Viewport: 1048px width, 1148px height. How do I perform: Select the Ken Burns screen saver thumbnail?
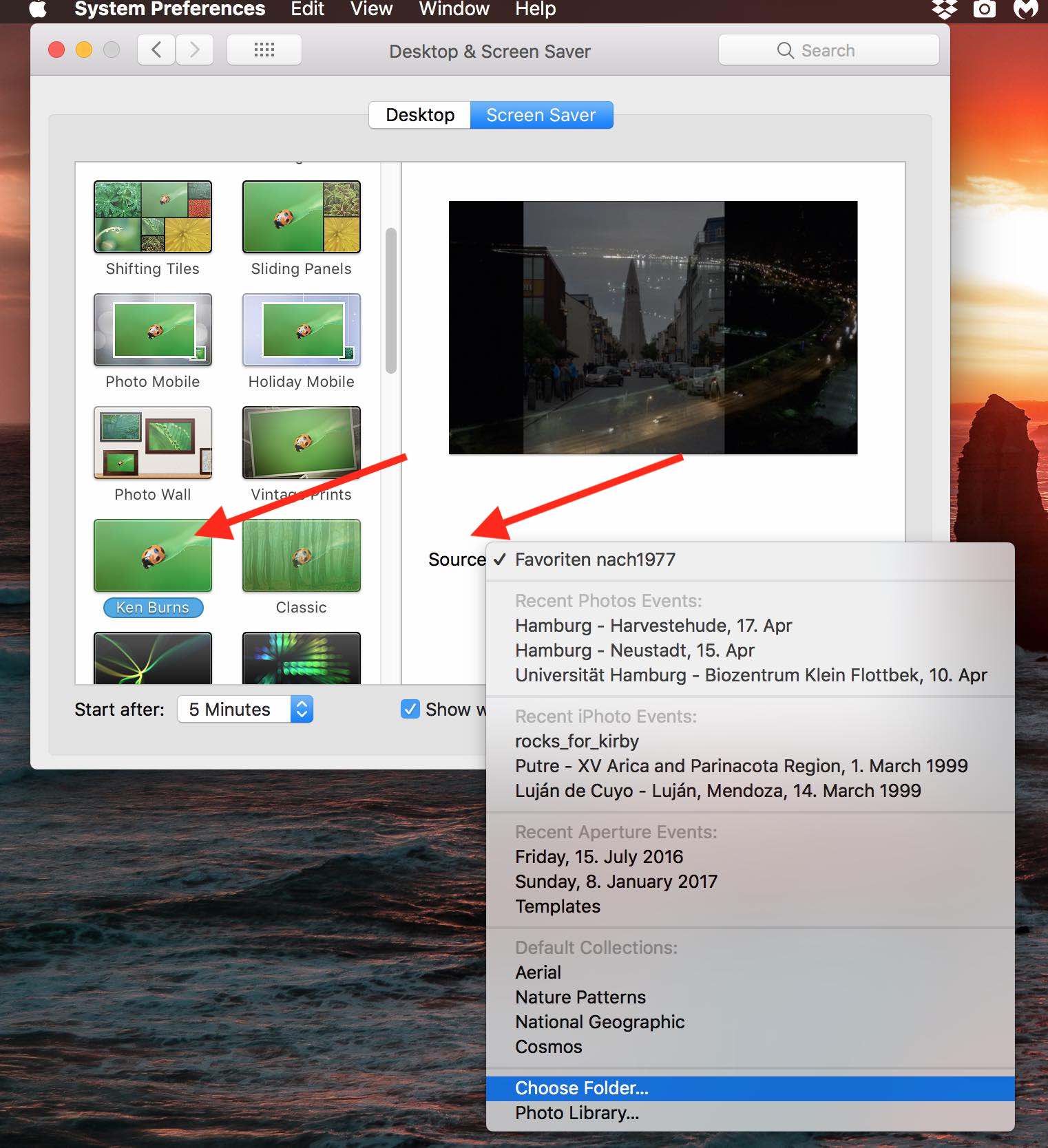153,555
